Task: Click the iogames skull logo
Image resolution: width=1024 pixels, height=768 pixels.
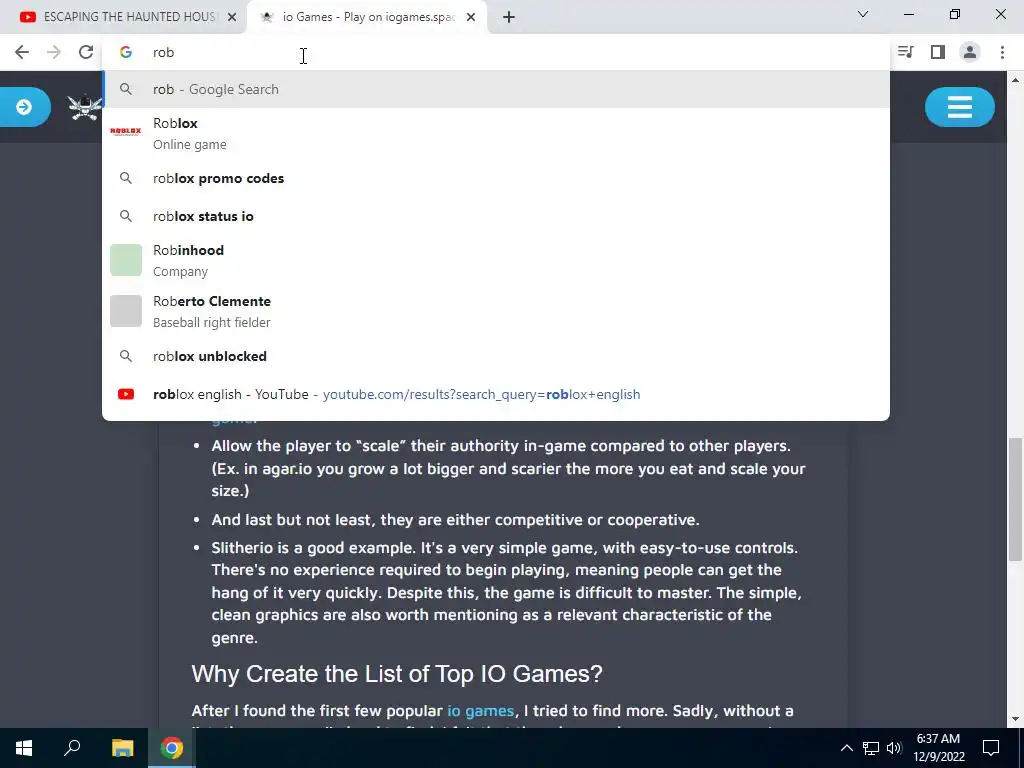Action: 85,107
